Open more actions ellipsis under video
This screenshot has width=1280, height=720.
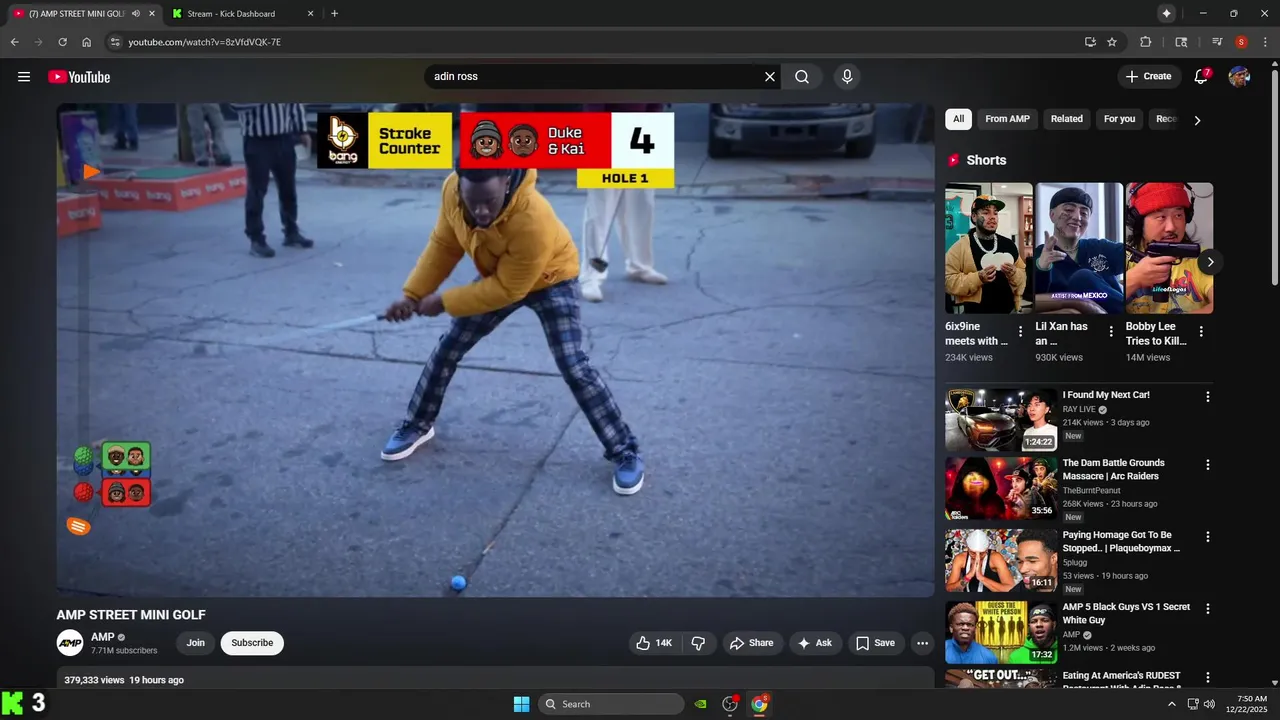tap(922, 643)
